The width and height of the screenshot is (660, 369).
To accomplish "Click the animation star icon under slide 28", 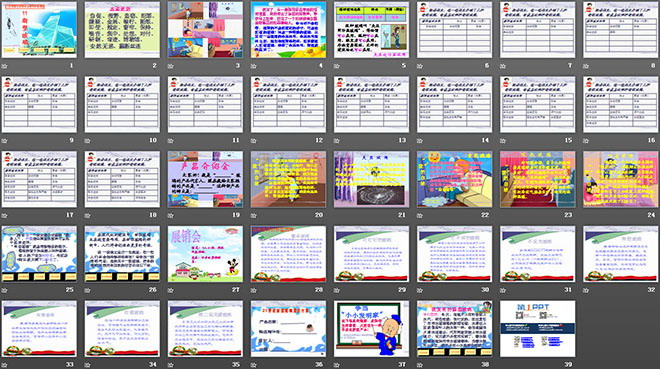I will [x=254, y=290].
